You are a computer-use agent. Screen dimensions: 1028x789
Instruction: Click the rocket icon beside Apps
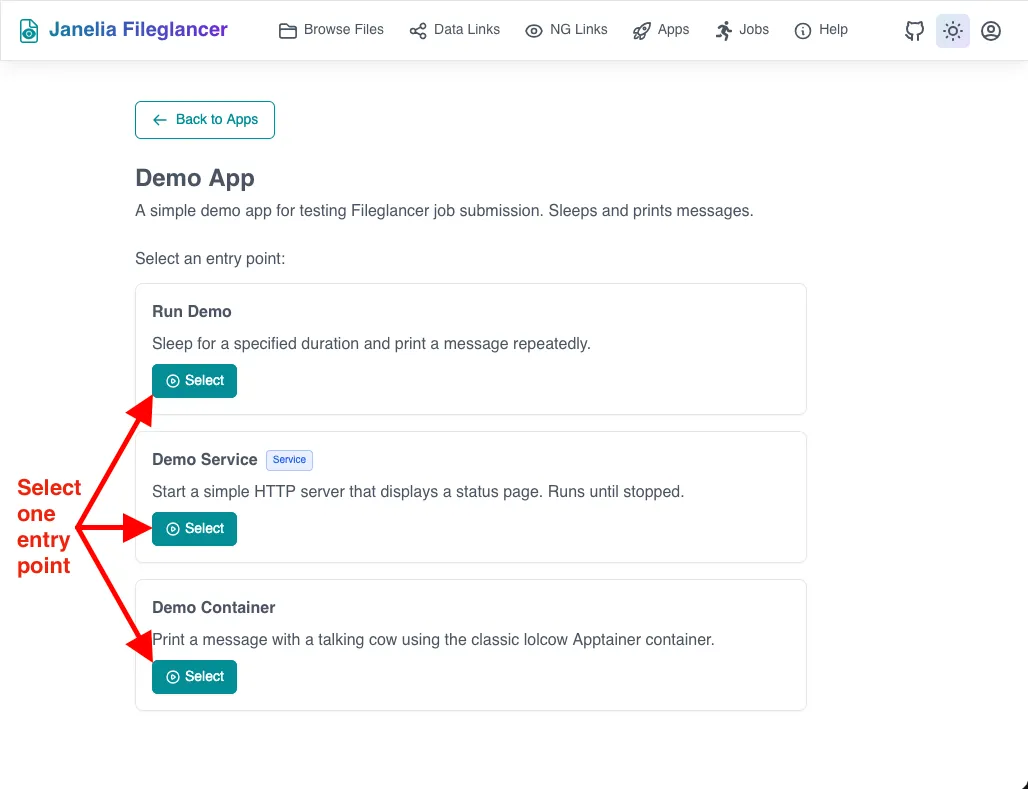pos(642,31)
